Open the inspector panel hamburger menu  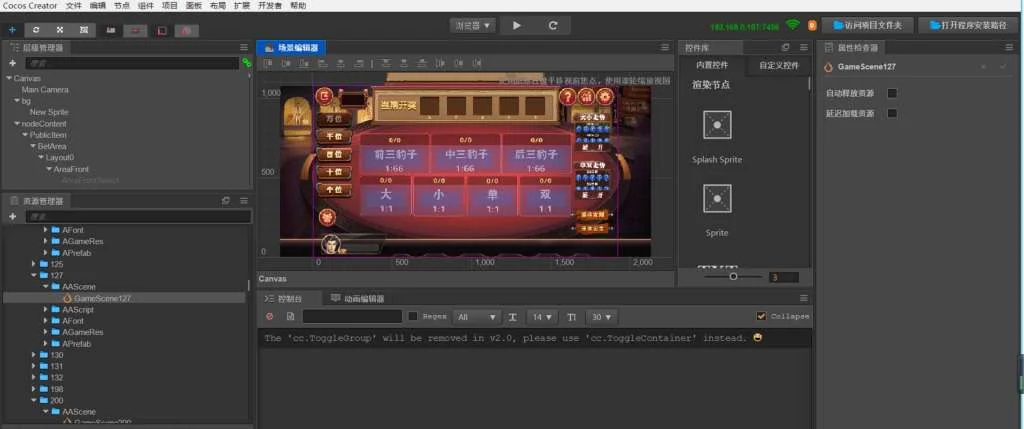point(1009,48)
